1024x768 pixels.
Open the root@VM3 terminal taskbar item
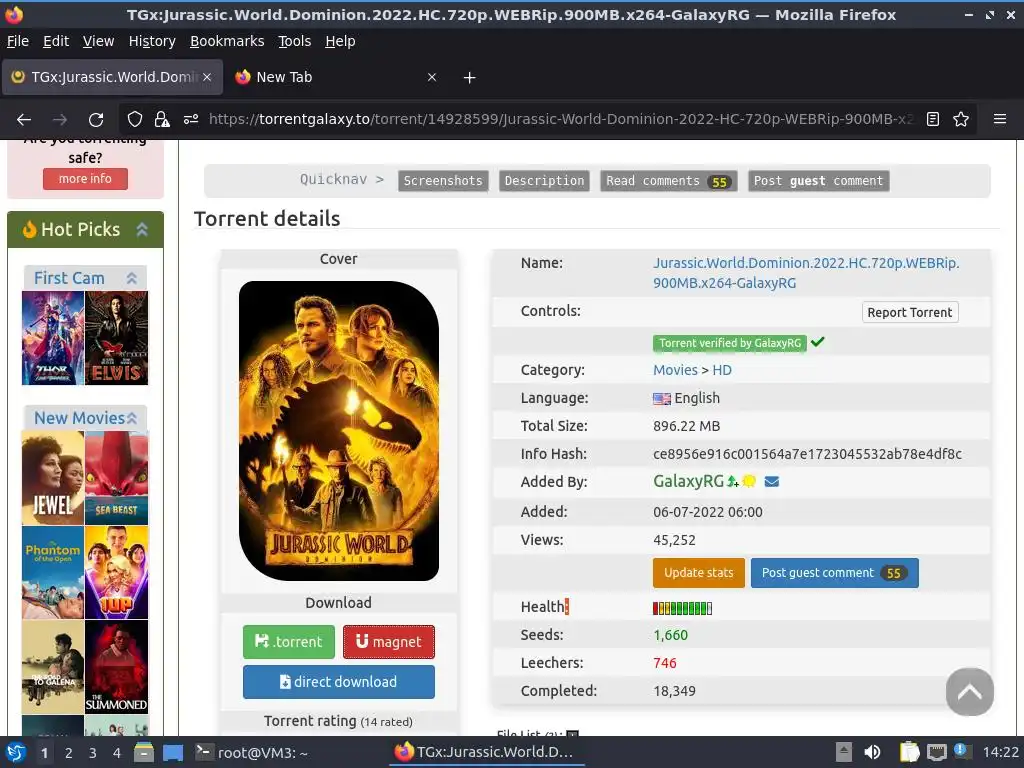pyautogui.click(x=251, y=752)
